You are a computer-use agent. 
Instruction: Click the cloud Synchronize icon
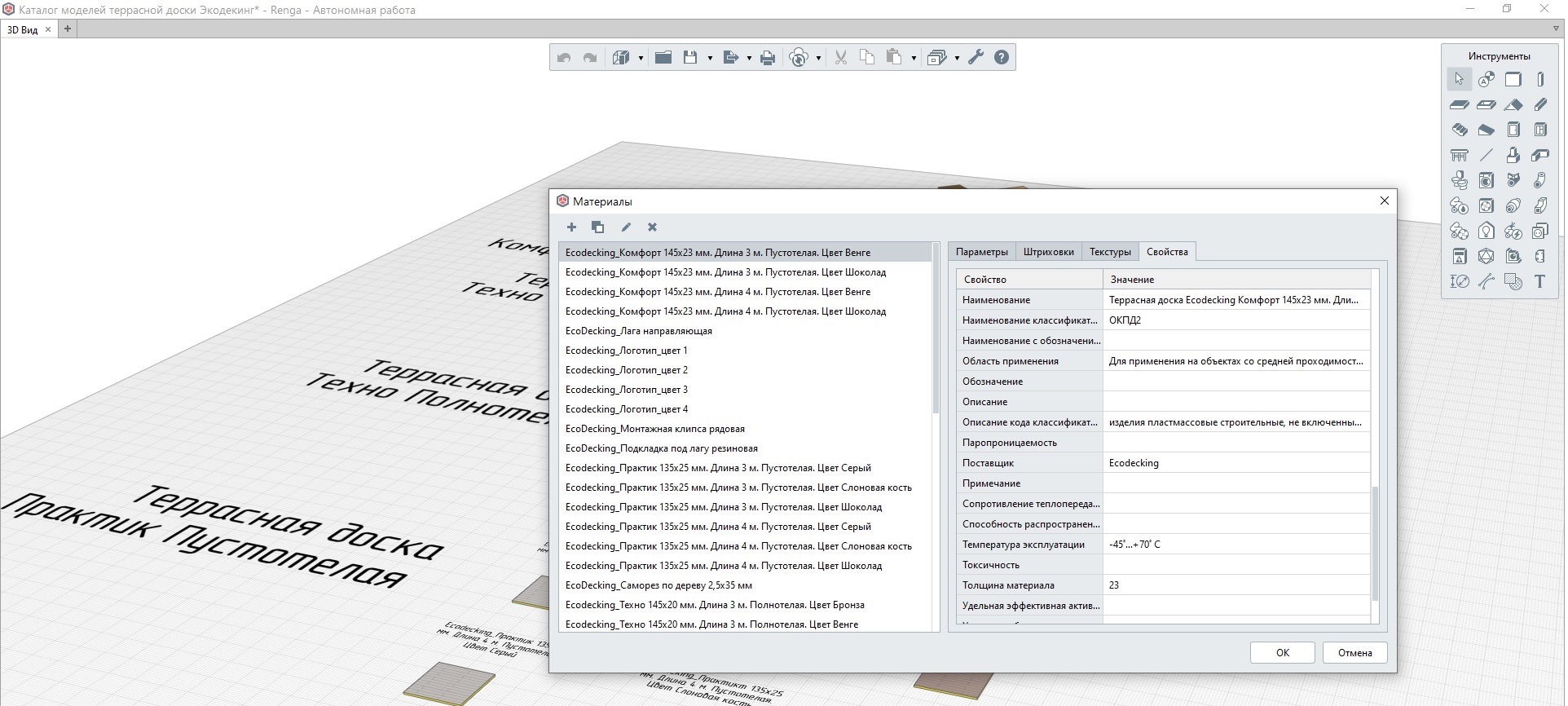tap(799, 57)
